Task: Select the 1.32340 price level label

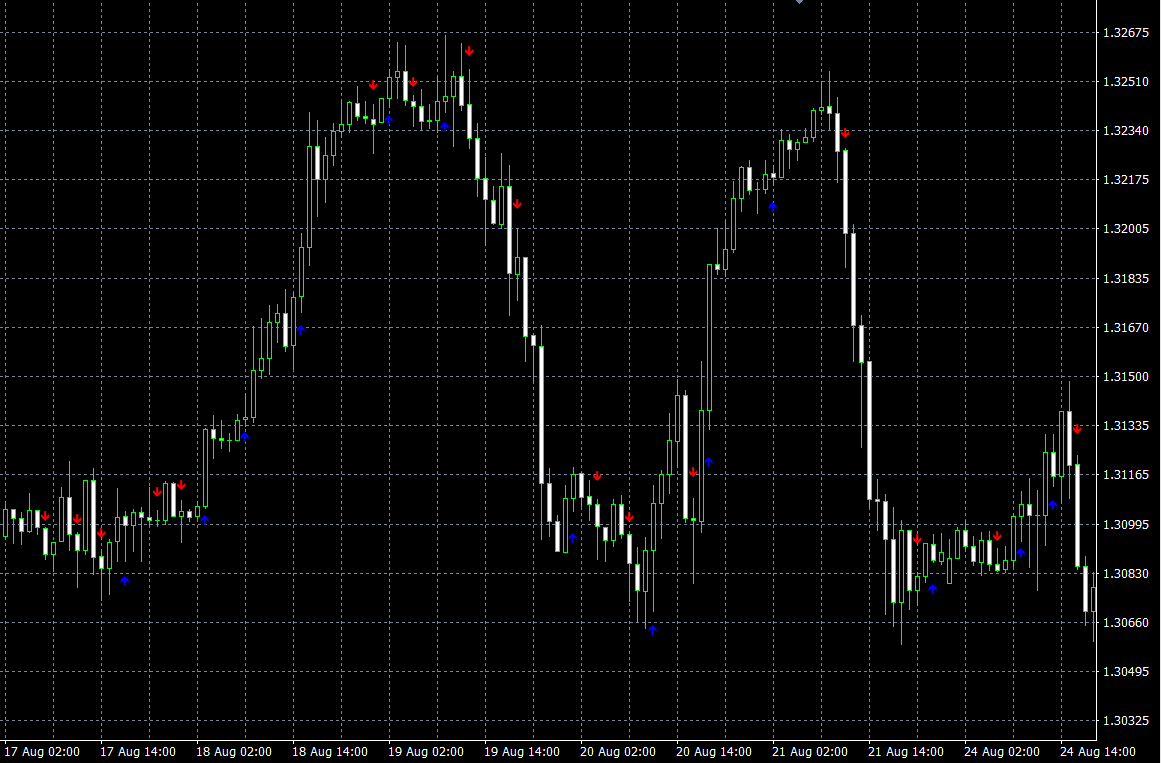Action: click(x=1126, y=130)
